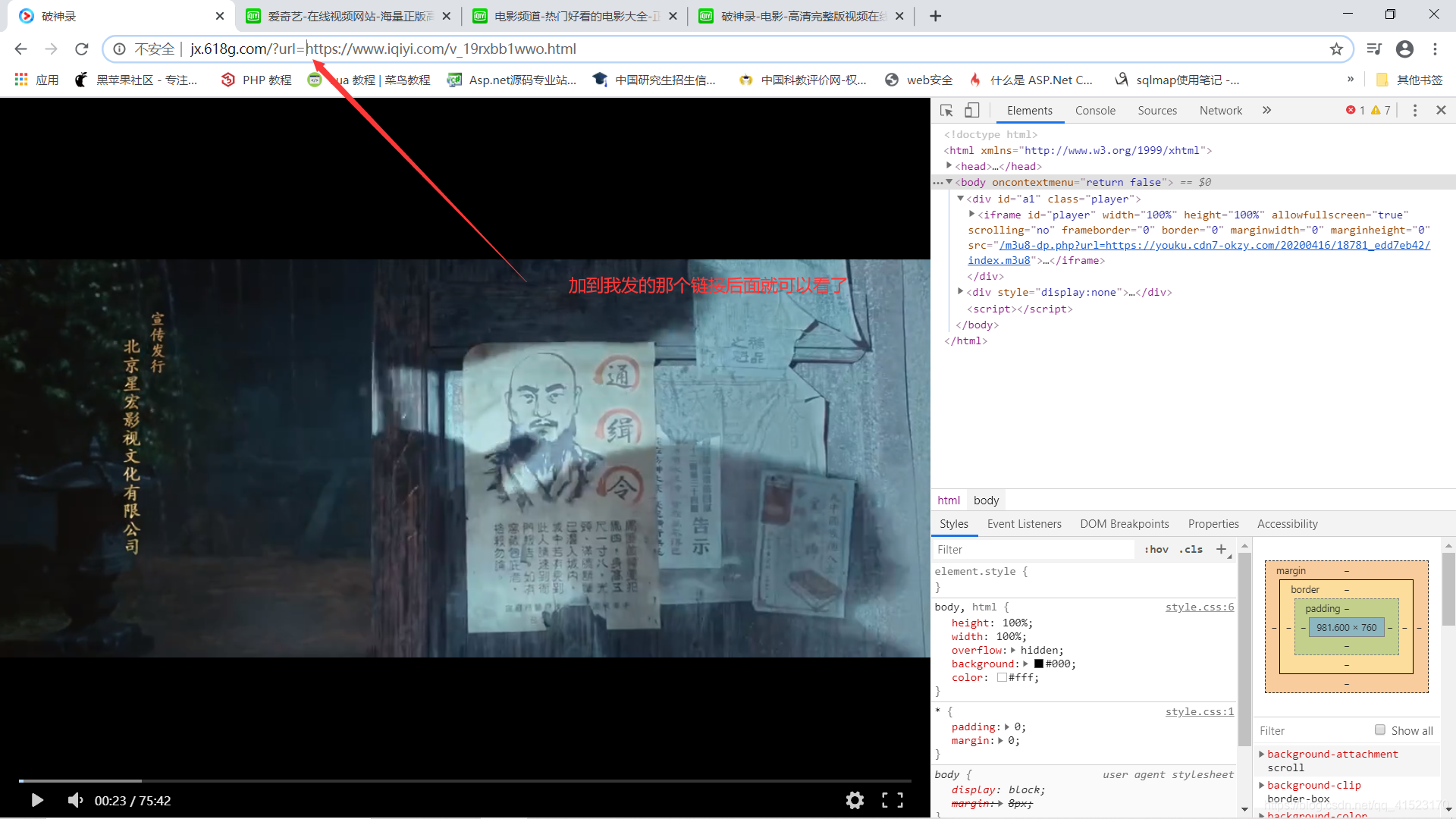The image size is (1456, 819).
Task: Switch to the Sources panel
Action: 1157,111
